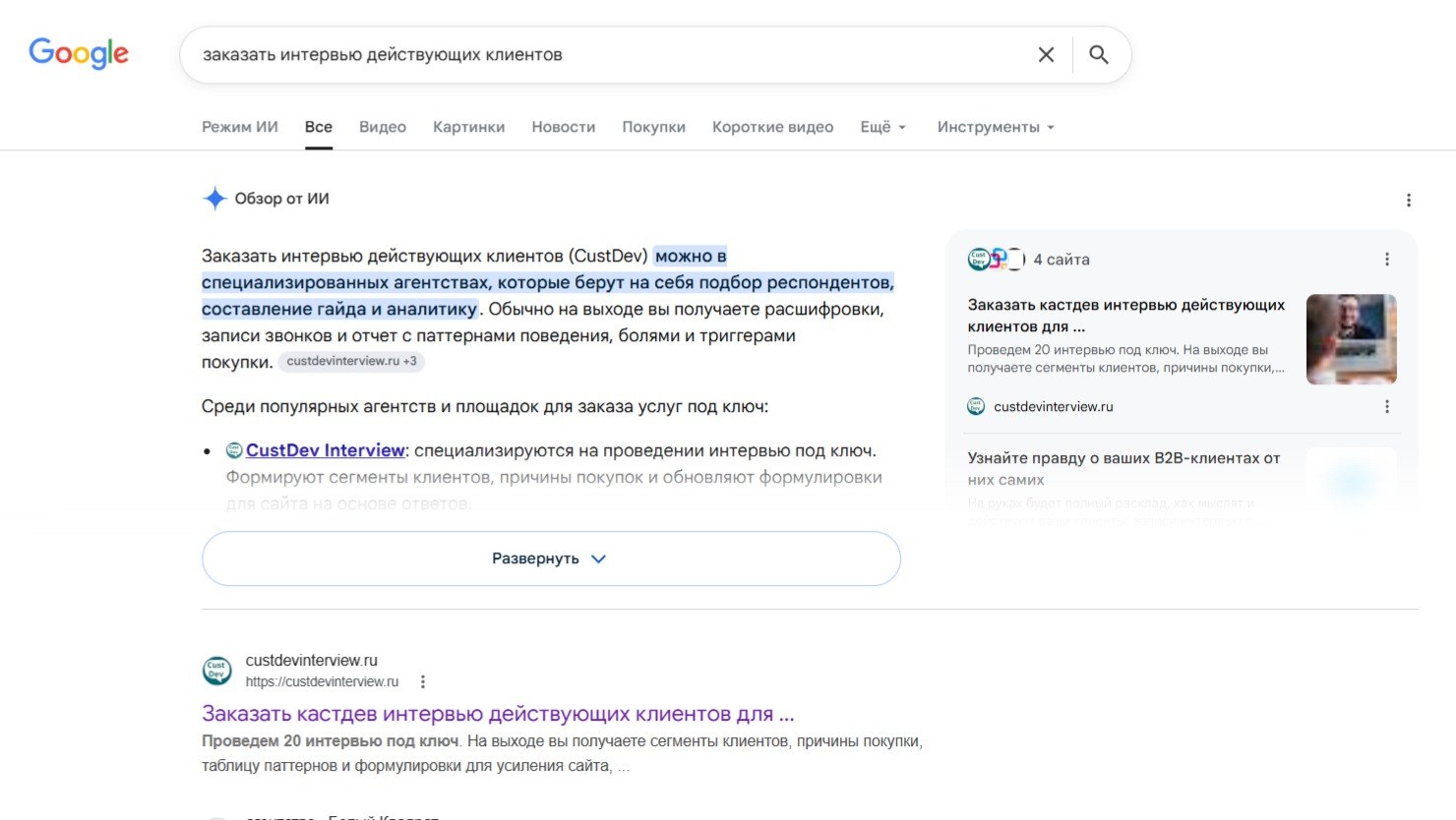
Task: Open the thumbnail image of man in source card
Action: 1352,339
